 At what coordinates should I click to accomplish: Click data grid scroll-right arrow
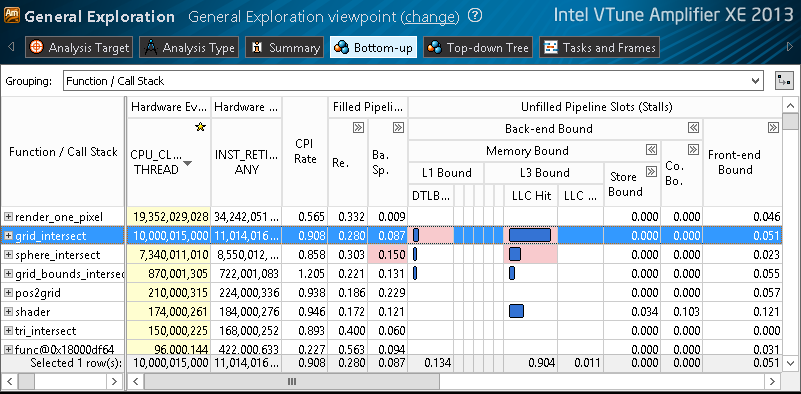pyautogui.click(x=773, y=381)
